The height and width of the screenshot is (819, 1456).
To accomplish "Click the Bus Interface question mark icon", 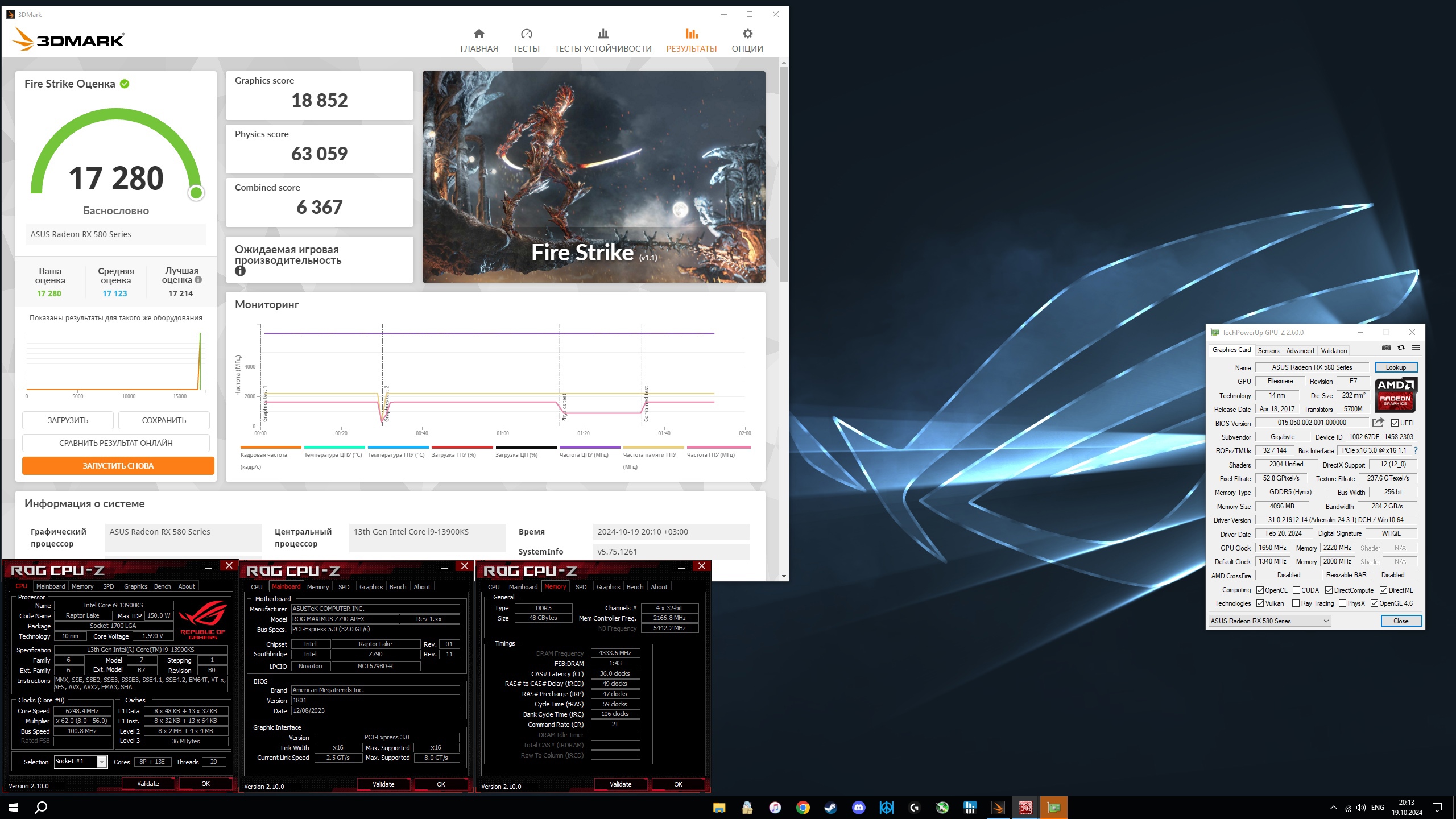I will (1416, 450).
